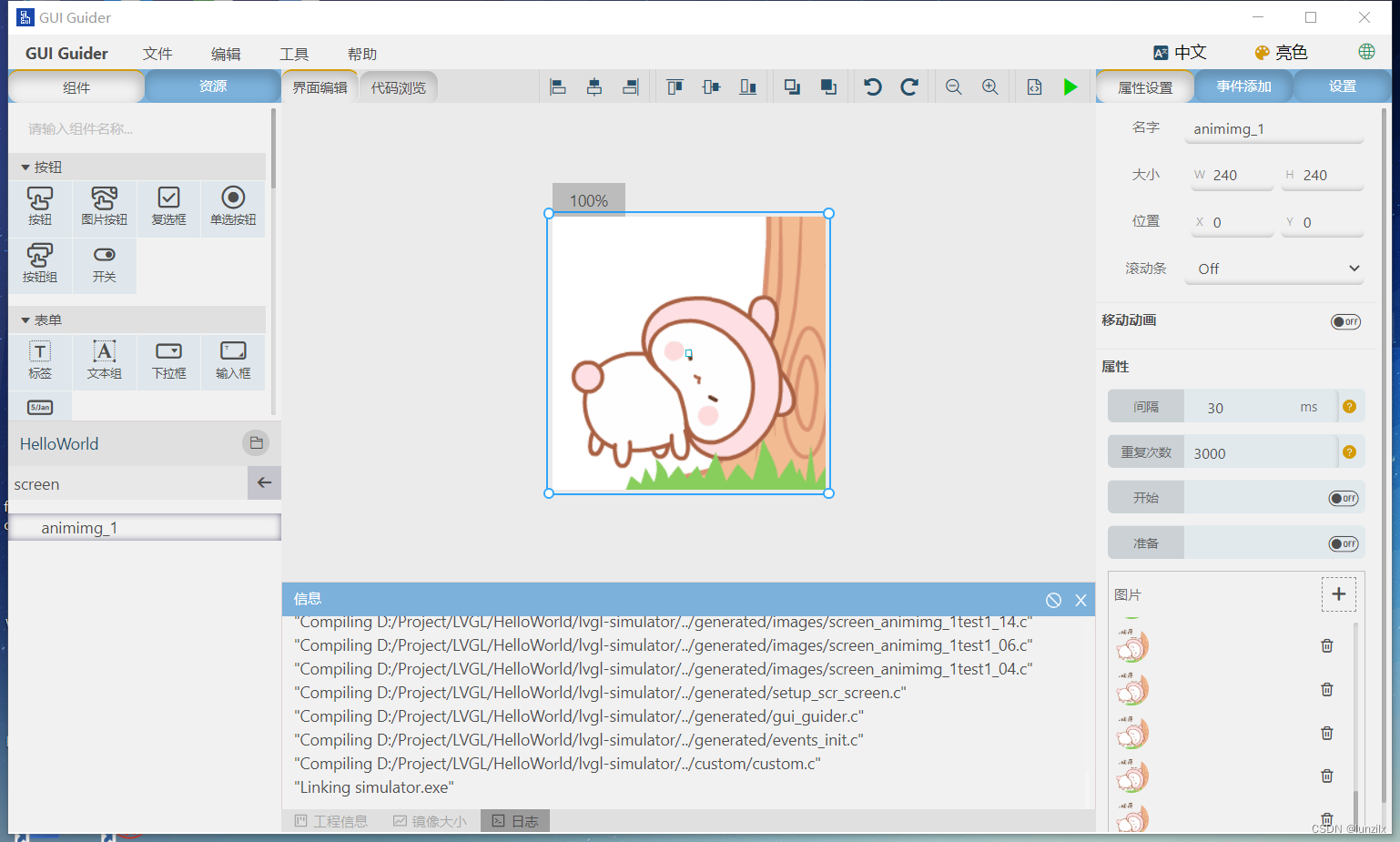This screenshot has height=842, width=1400.
Task: Choose the date widget icon below 标签
Action: pyautogui.click(x=40, y=407)
